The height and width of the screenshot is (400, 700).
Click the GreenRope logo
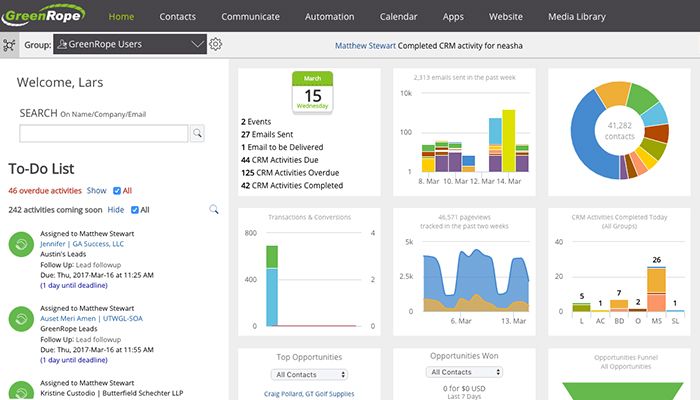click(x=43, y=15)
